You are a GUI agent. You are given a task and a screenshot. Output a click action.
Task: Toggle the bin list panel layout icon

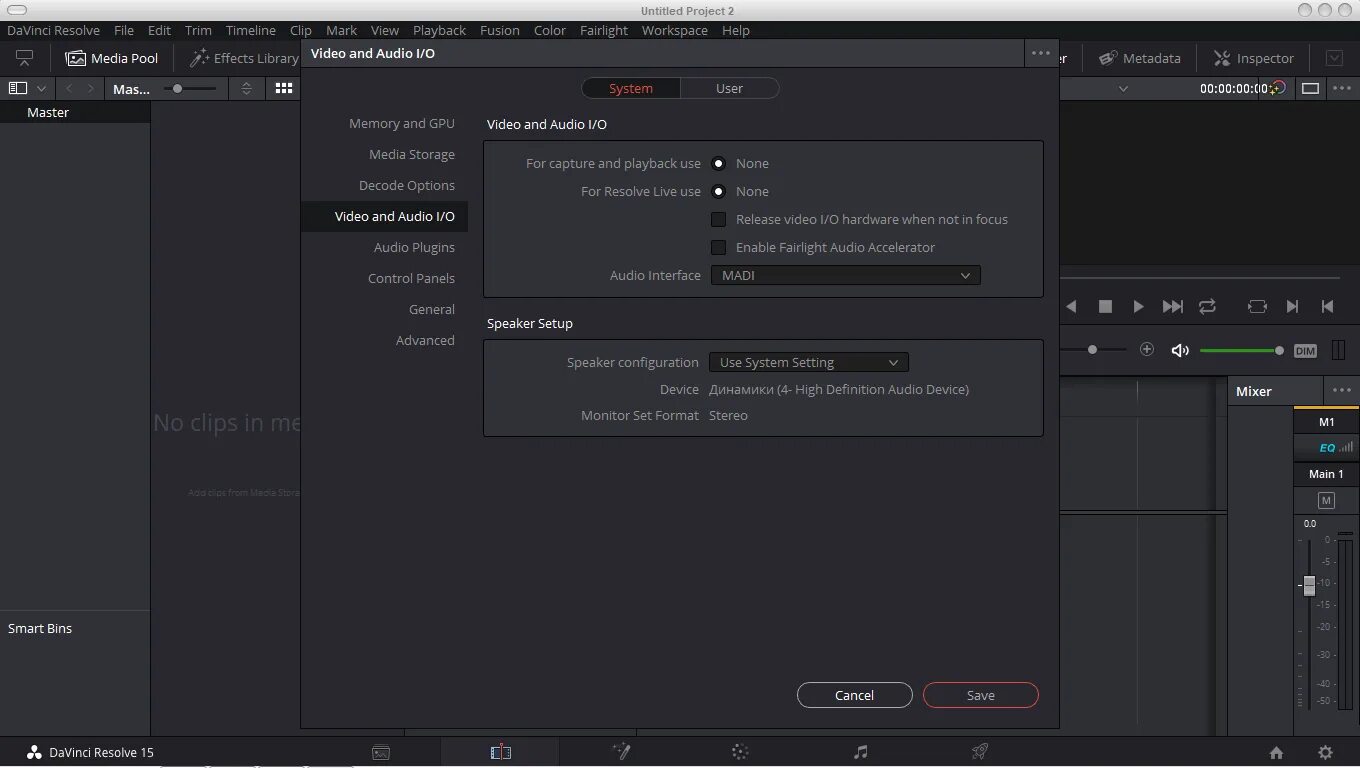17,88
